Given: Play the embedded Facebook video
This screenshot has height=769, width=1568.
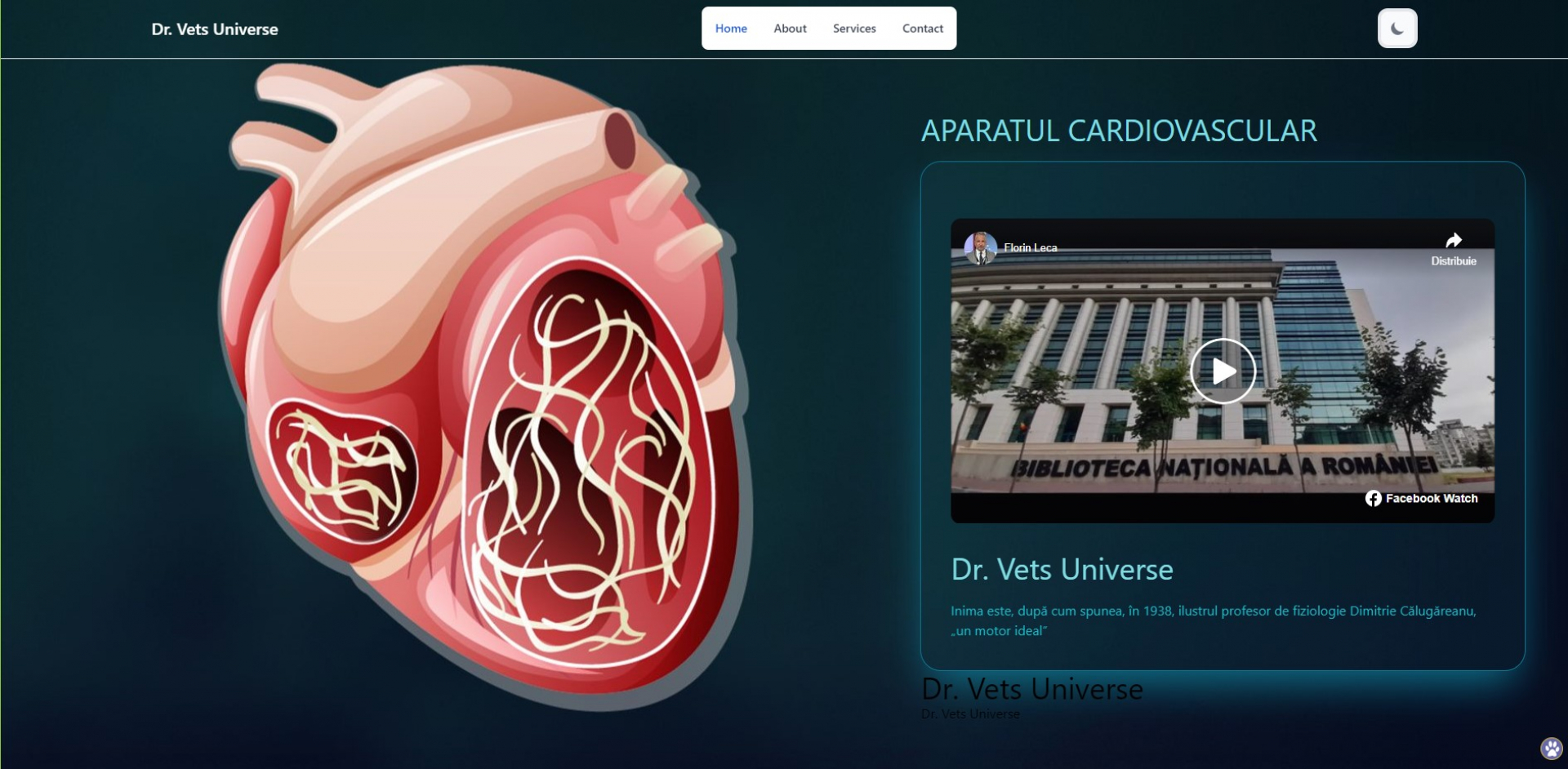Looking at the screenshot, I should tap(1223, 371).
